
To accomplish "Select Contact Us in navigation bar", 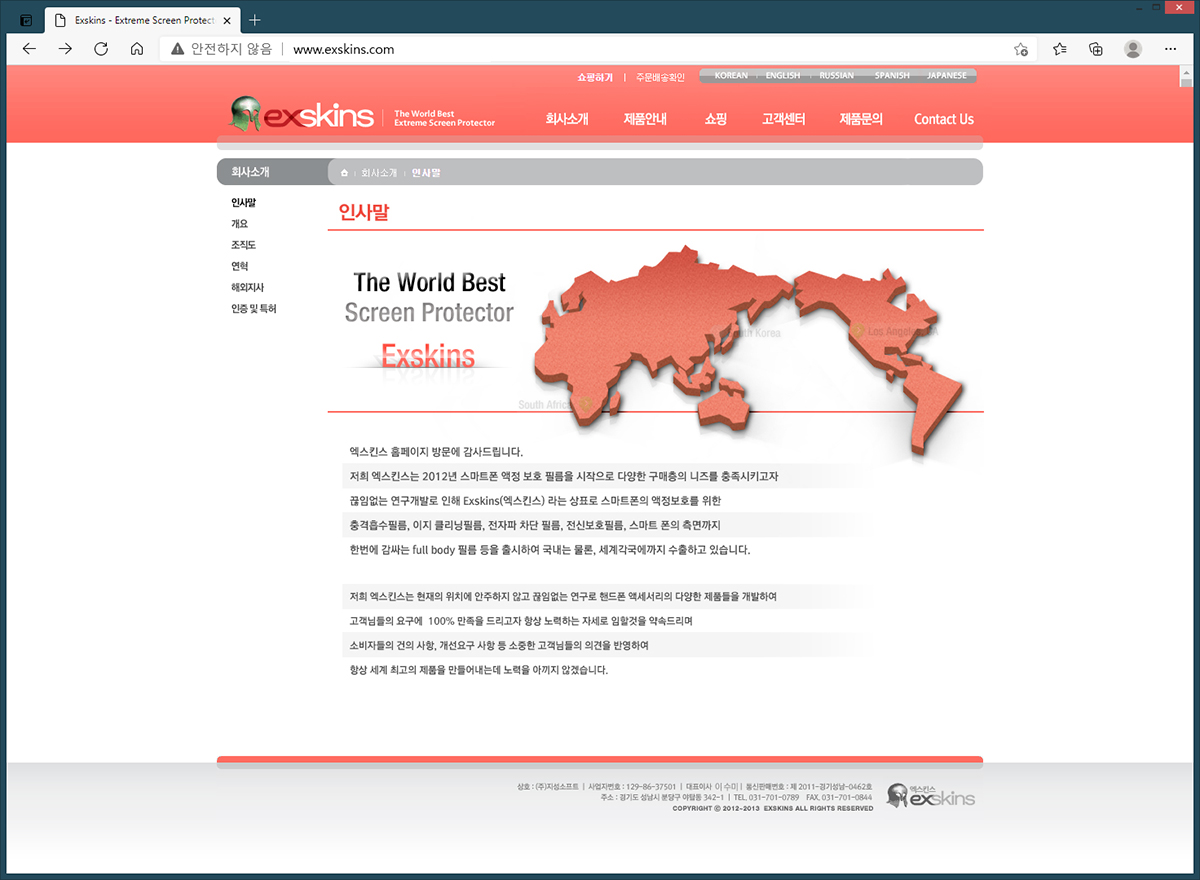I will pos(943,119).
